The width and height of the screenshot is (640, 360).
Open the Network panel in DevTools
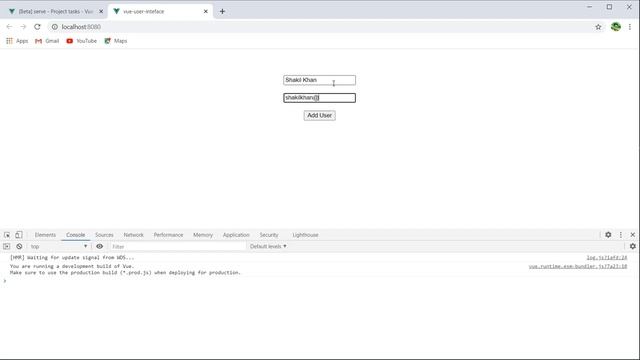(133, 235)
